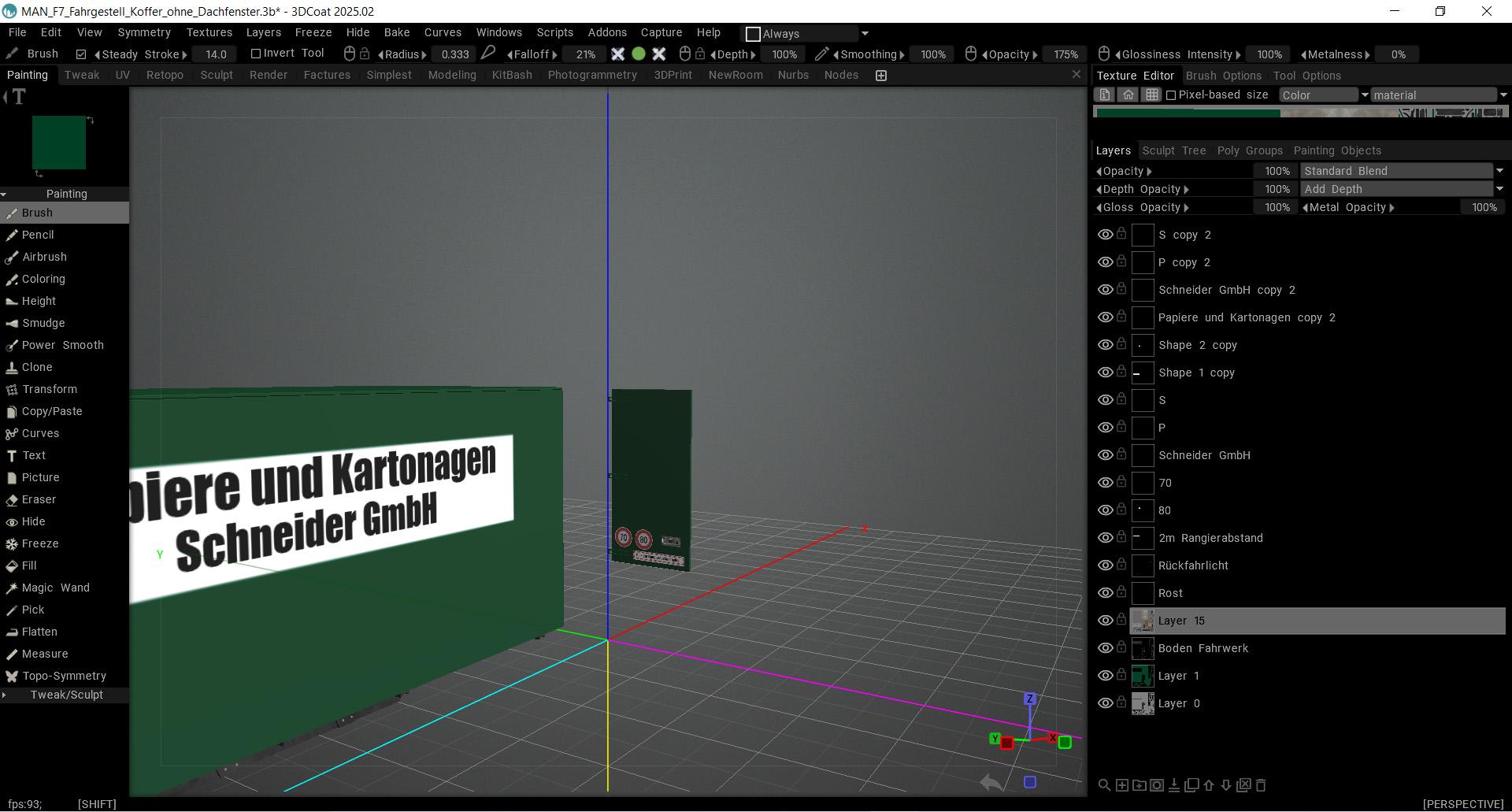Pick the Magic Wand tool
The image size is (1512, 812).
pyautogui.click(x=55, y=588)
